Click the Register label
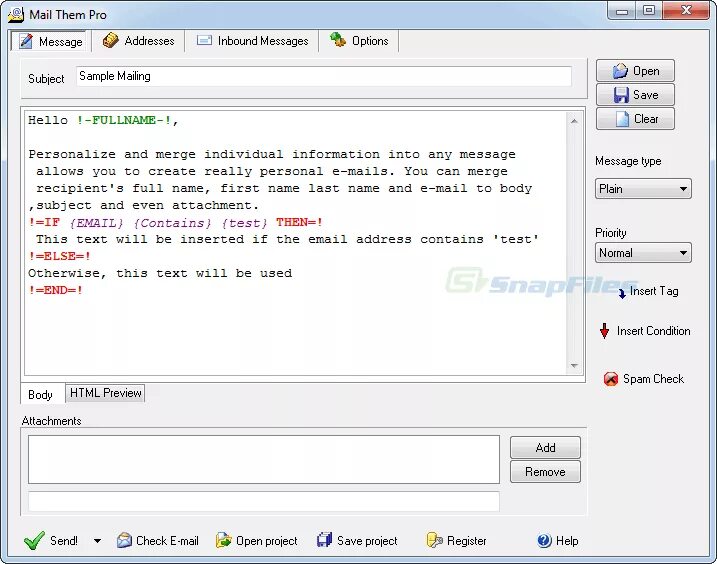717x564 pixels. (466, 541)
